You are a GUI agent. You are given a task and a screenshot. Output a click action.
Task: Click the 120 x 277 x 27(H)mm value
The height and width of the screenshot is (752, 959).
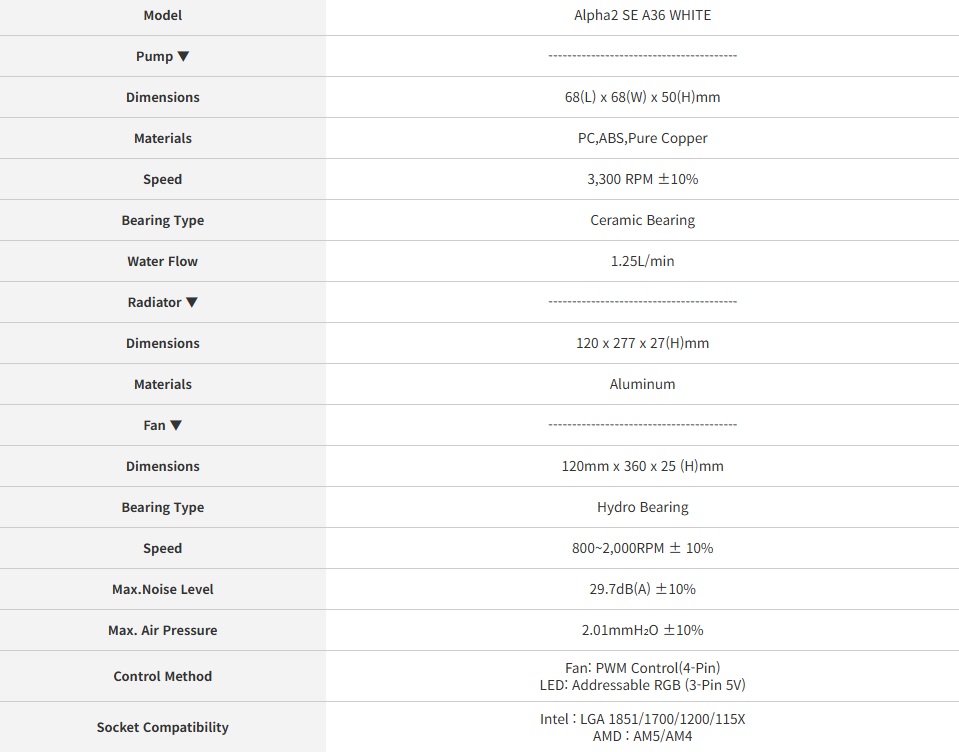[643, 344]
